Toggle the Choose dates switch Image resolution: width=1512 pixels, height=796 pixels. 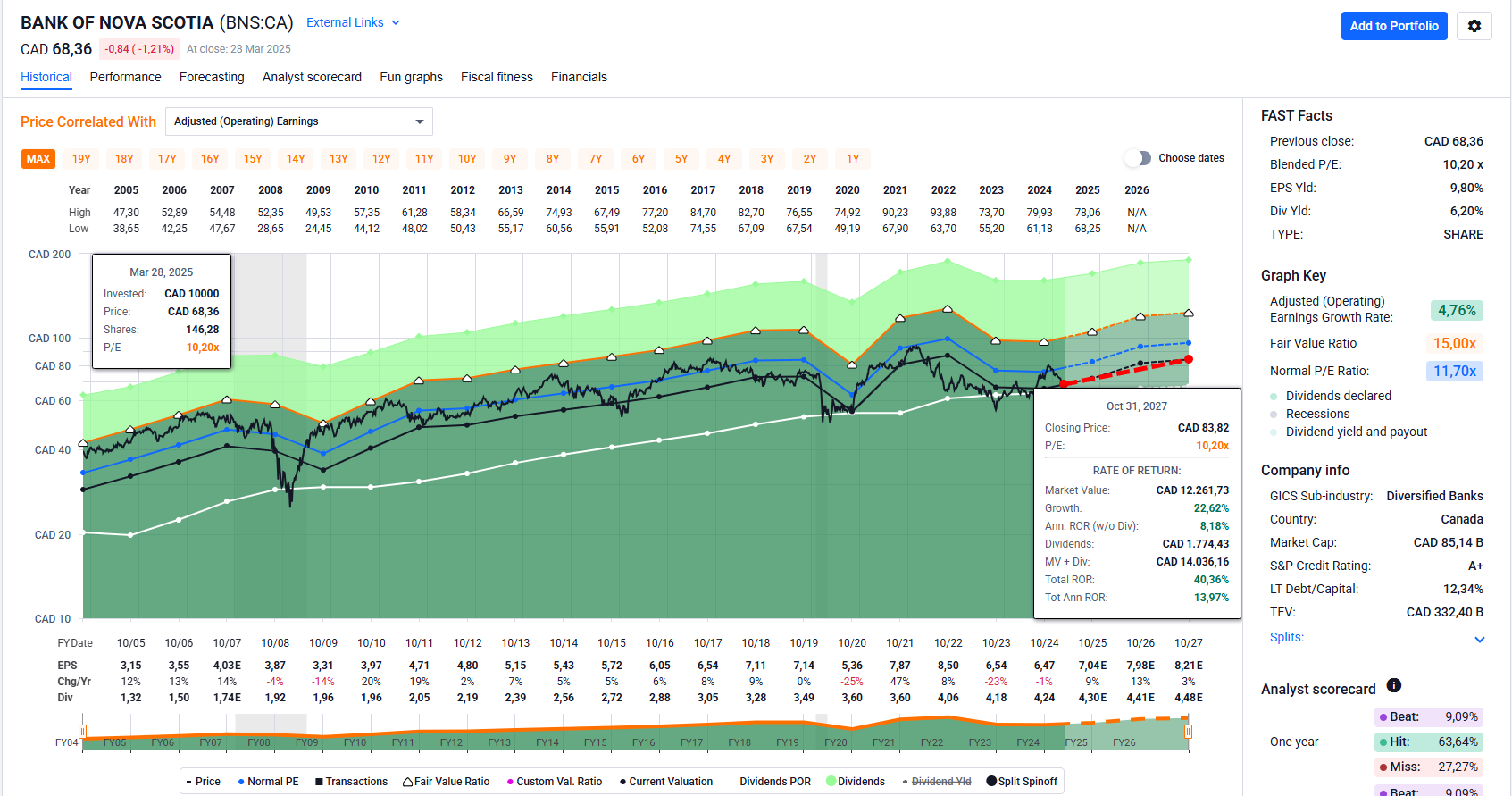1138,158
